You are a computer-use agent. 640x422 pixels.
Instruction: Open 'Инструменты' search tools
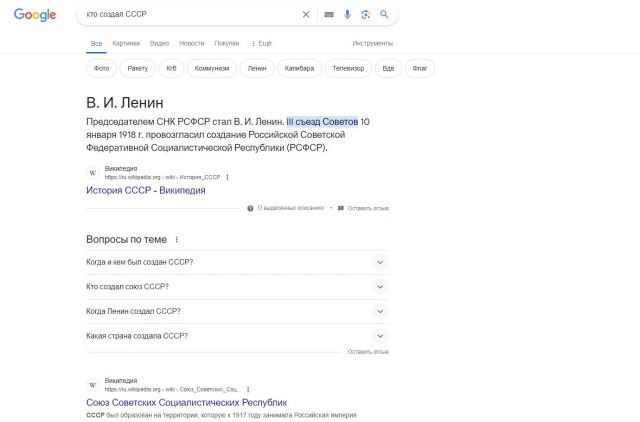[372, 43]
